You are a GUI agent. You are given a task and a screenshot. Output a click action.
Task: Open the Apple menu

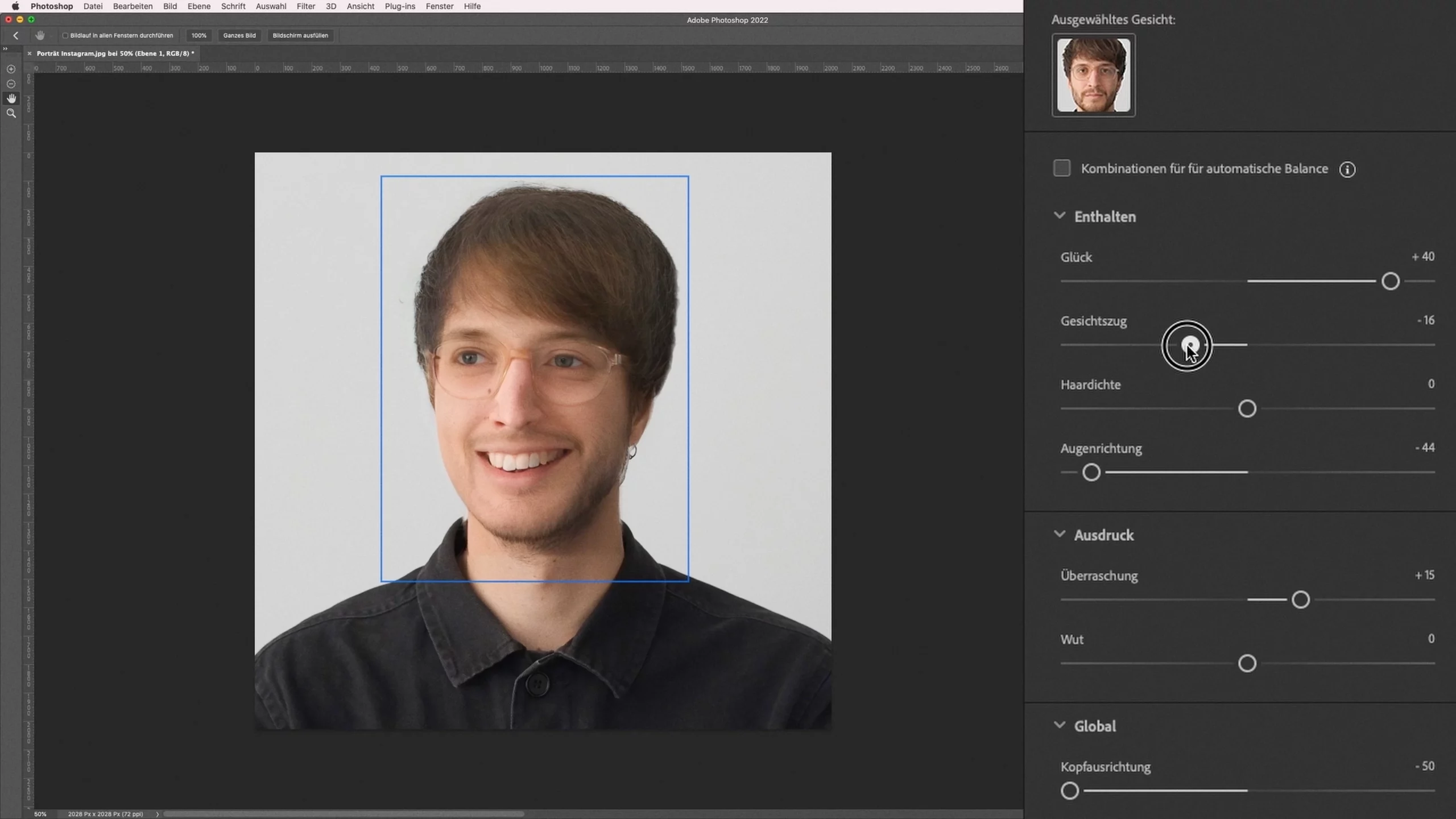pyautogui.click(x=15, y=6)
